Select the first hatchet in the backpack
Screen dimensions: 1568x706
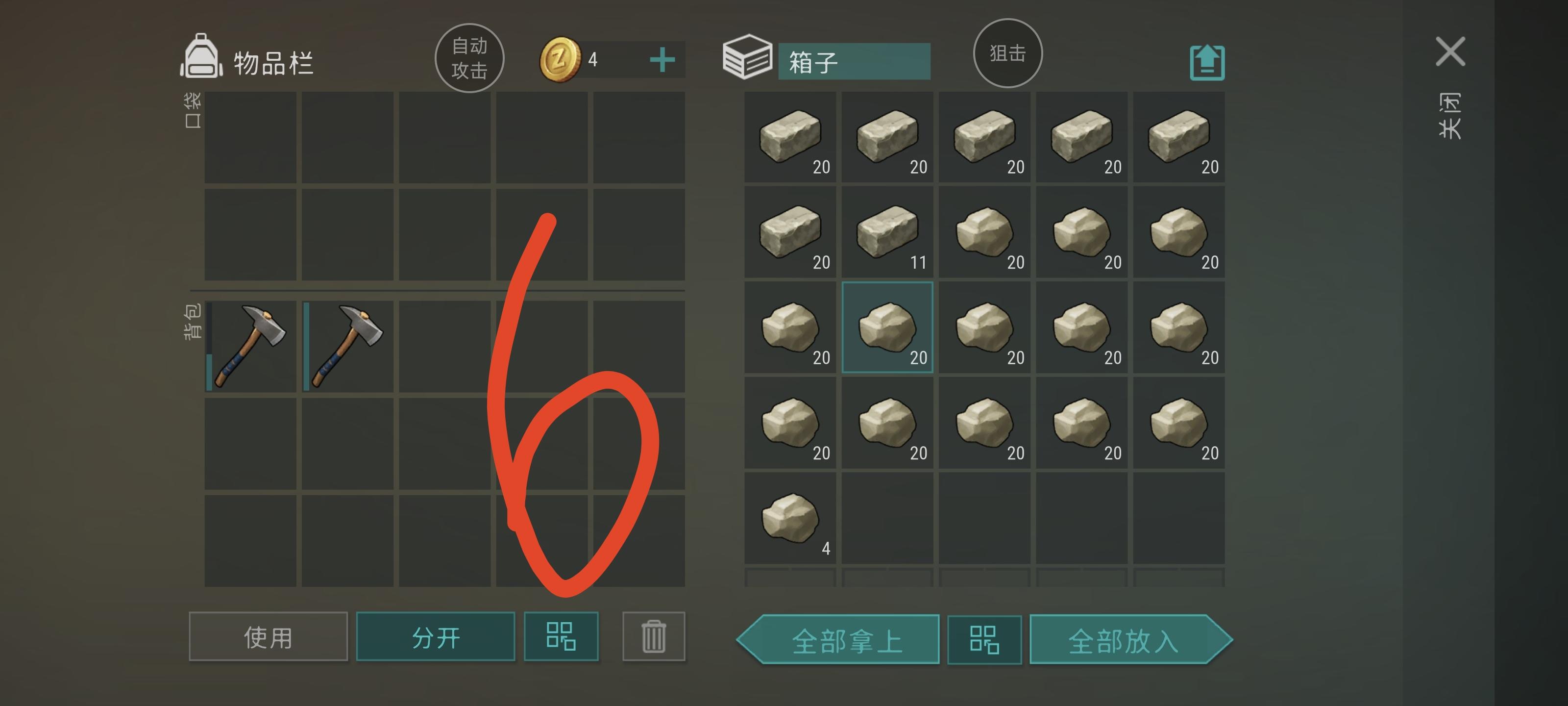[x=250, y=346]
